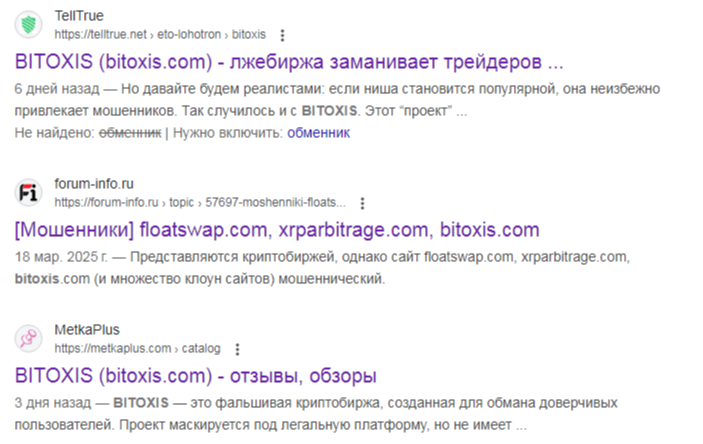Click the strikethrough 'обменник' word

coord(130,133)
